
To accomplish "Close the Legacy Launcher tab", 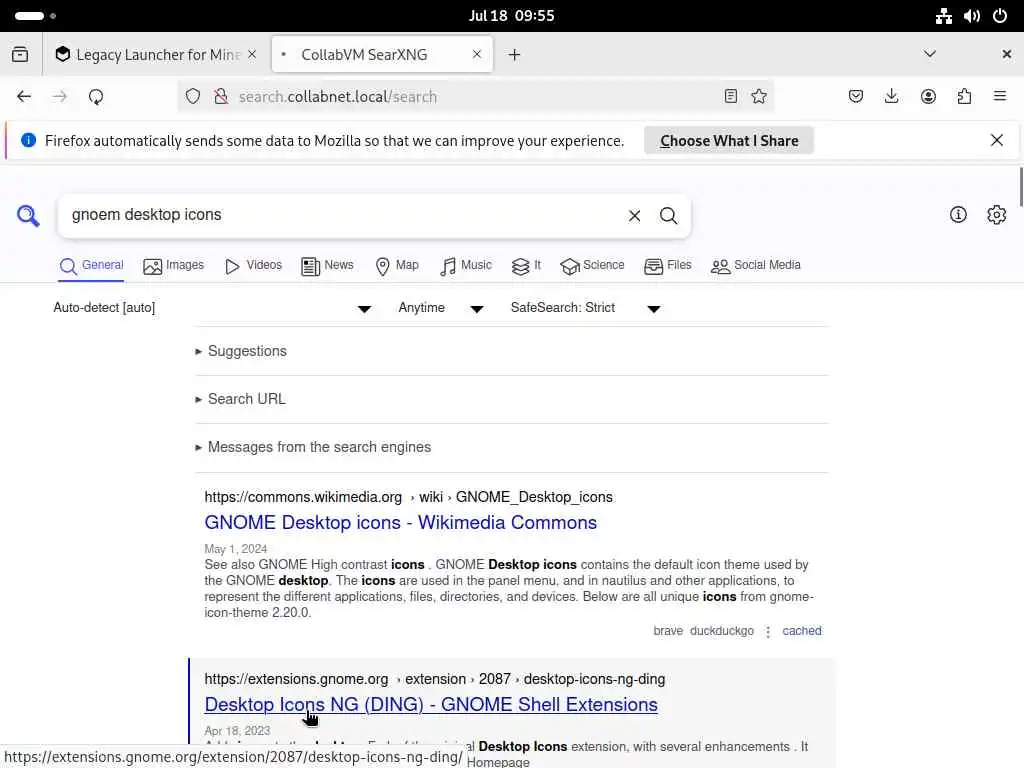I will 252,54.
